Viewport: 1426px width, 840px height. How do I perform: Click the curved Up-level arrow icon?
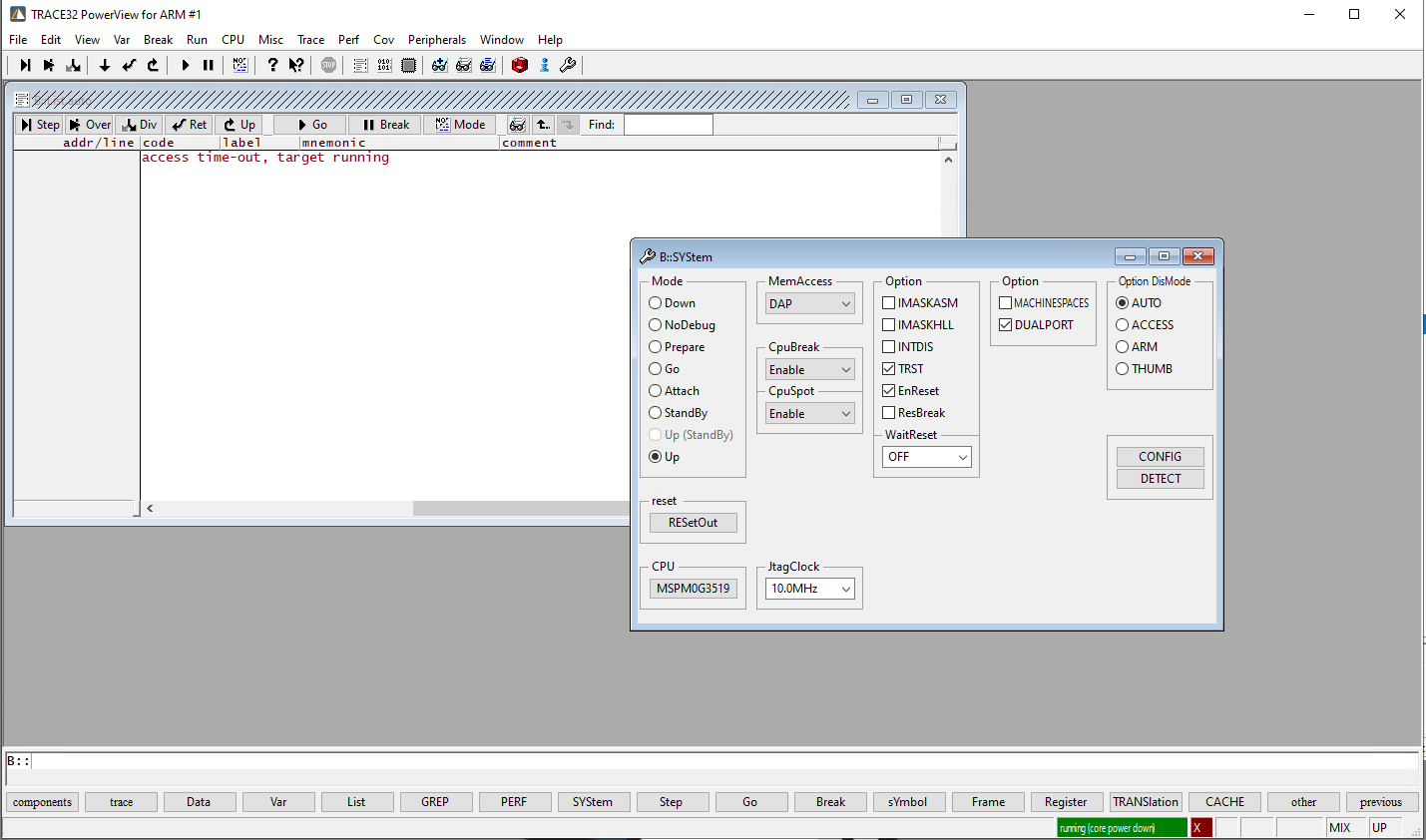click(153, 65)
